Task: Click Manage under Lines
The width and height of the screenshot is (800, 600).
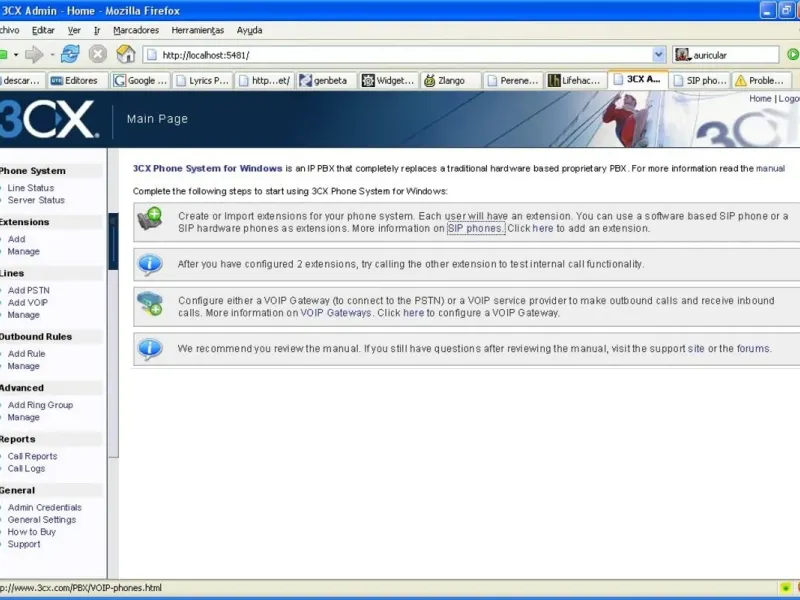Action: point(23,315)
